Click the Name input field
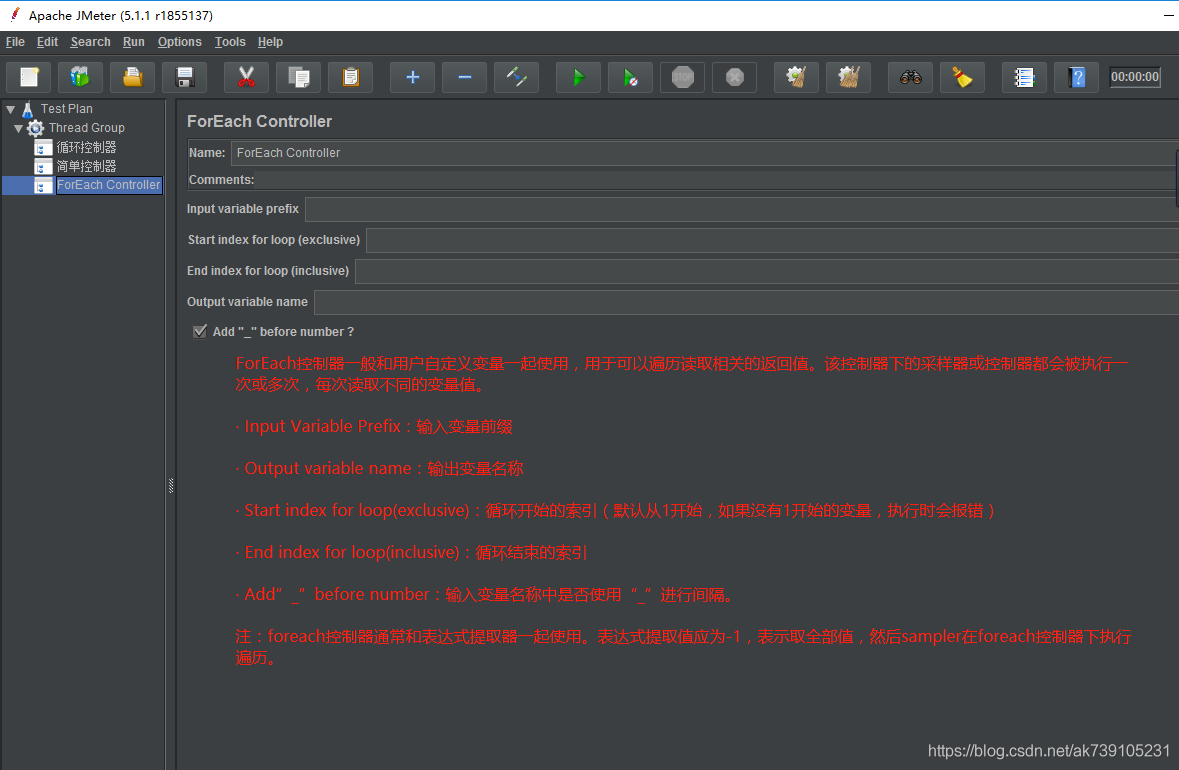Screen dimensions: 1179x770 click(705, 153)
